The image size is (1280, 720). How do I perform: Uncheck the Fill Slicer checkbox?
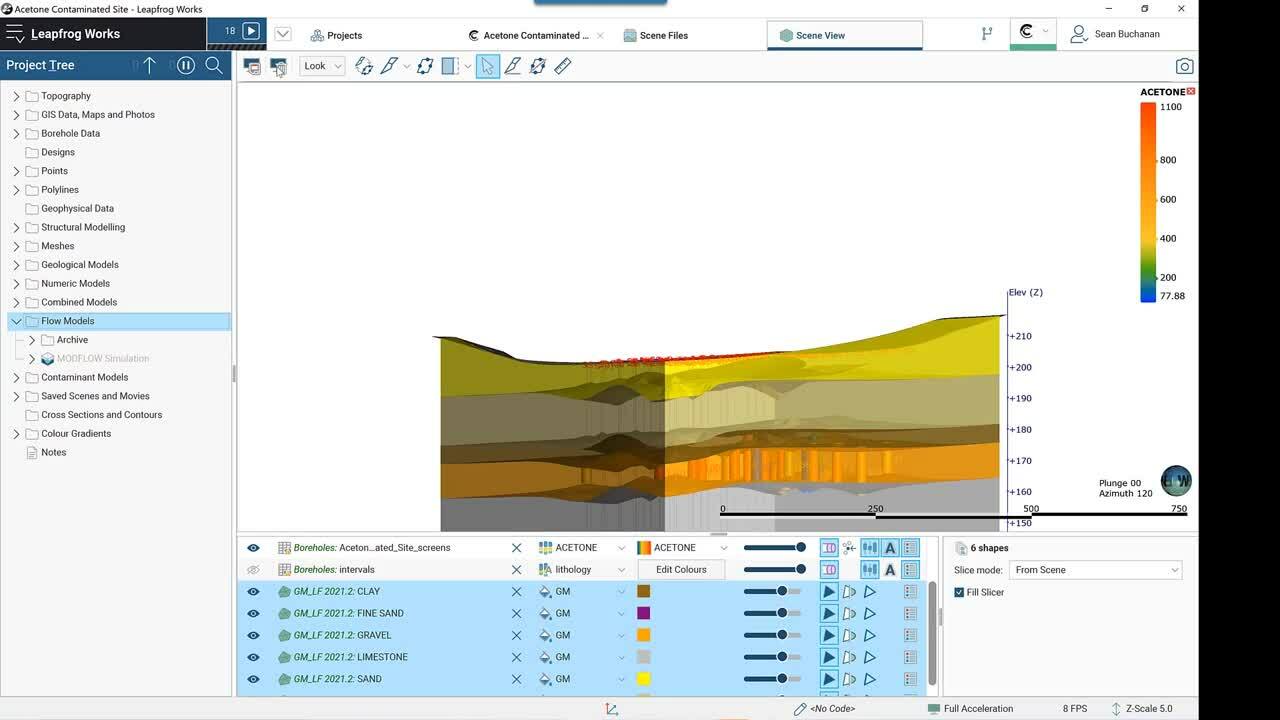click(x=959, y=592)
